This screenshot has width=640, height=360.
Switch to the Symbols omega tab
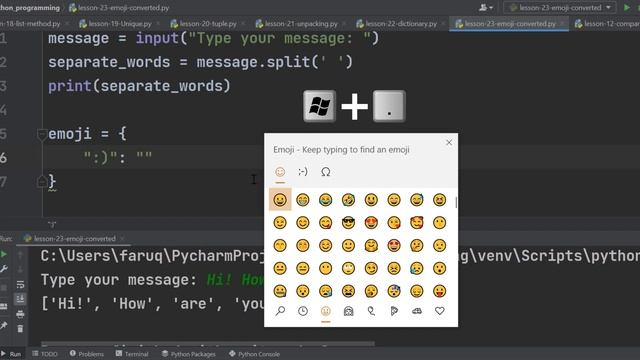325,172
